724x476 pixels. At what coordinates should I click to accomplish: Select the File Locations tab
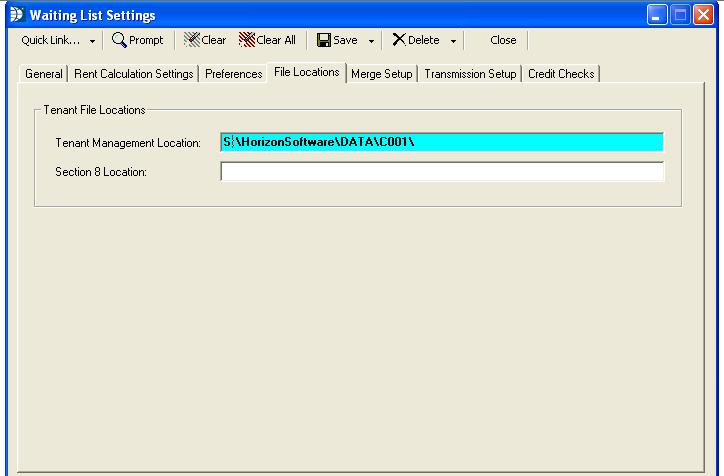click(307, 72)
